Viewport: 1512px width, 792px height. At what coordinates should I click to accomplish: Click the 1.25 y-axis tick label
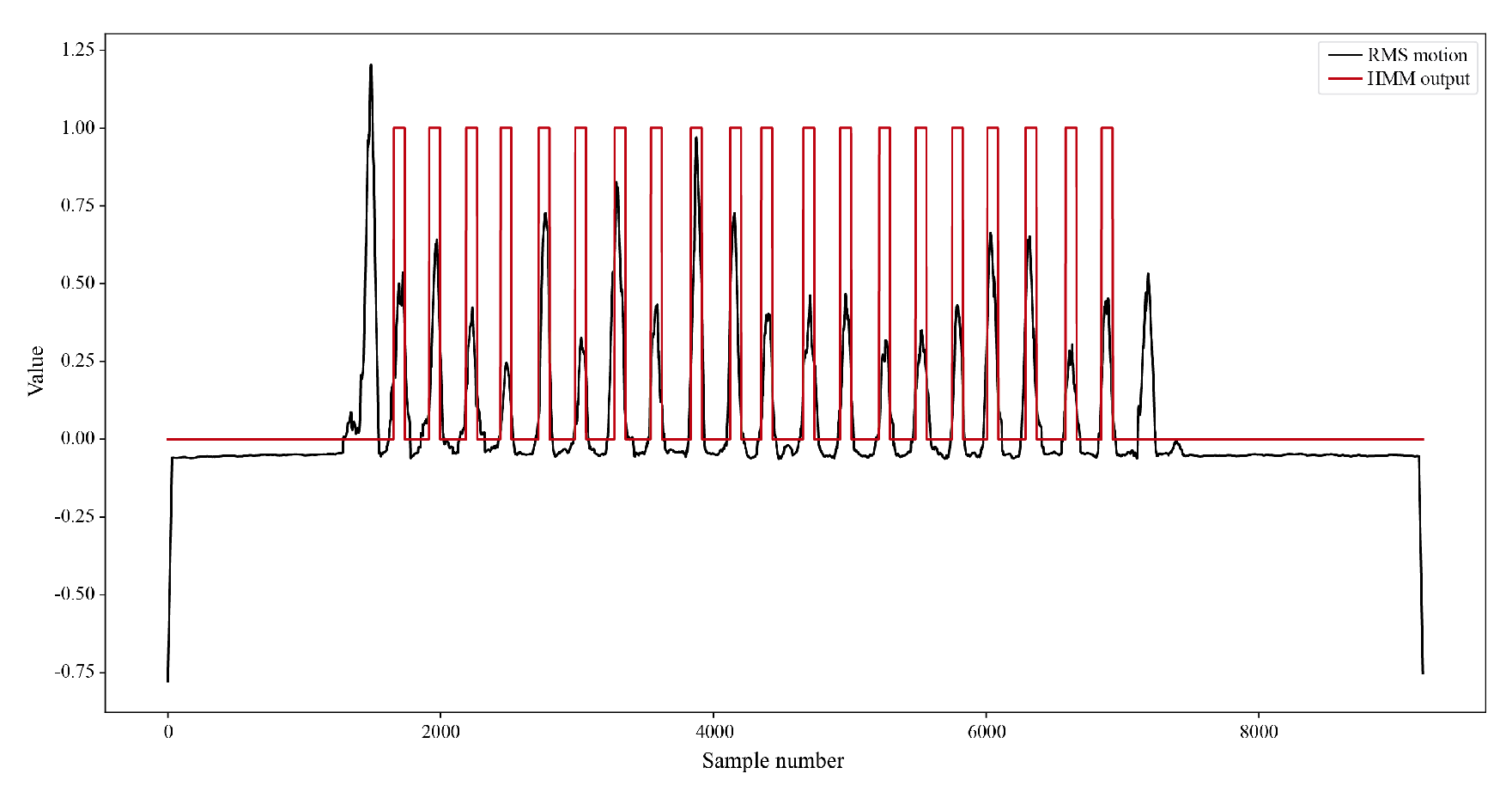77,50
